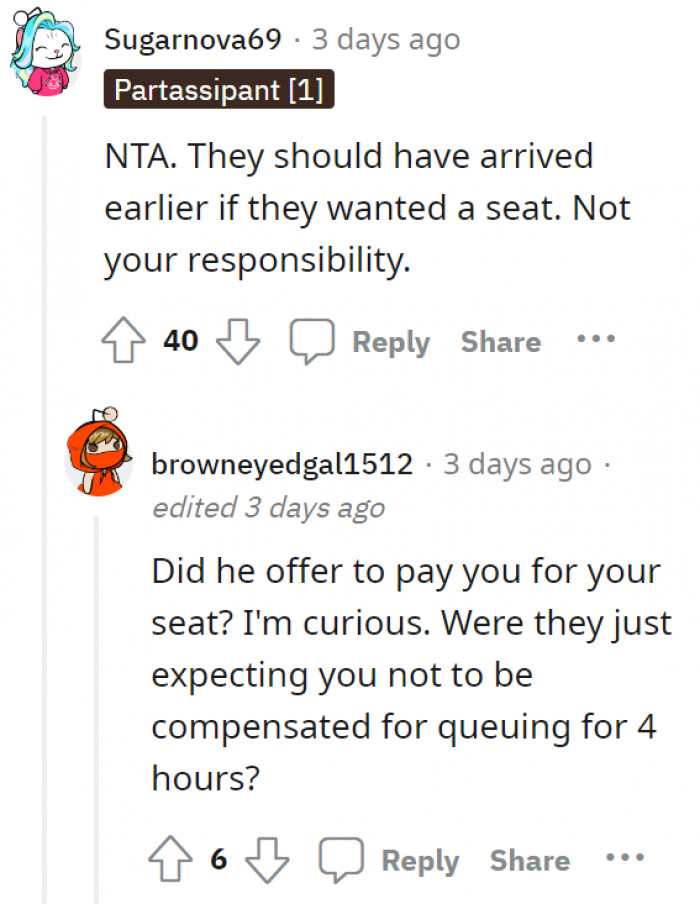Downvote Sugarnova69's comment

pos(237,342)
